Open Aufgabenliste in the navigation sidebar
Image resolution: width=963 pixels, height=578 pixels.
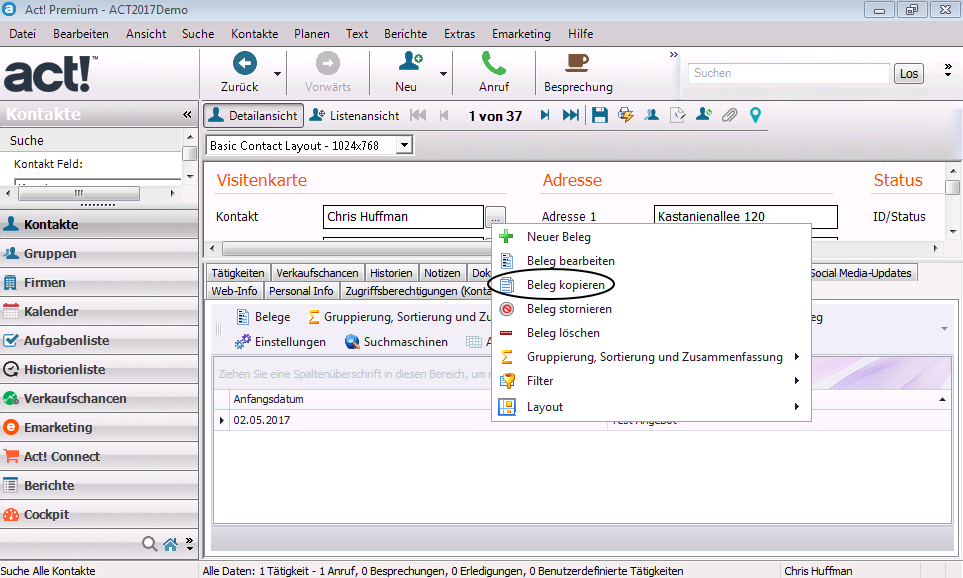(x=99, y=340)
